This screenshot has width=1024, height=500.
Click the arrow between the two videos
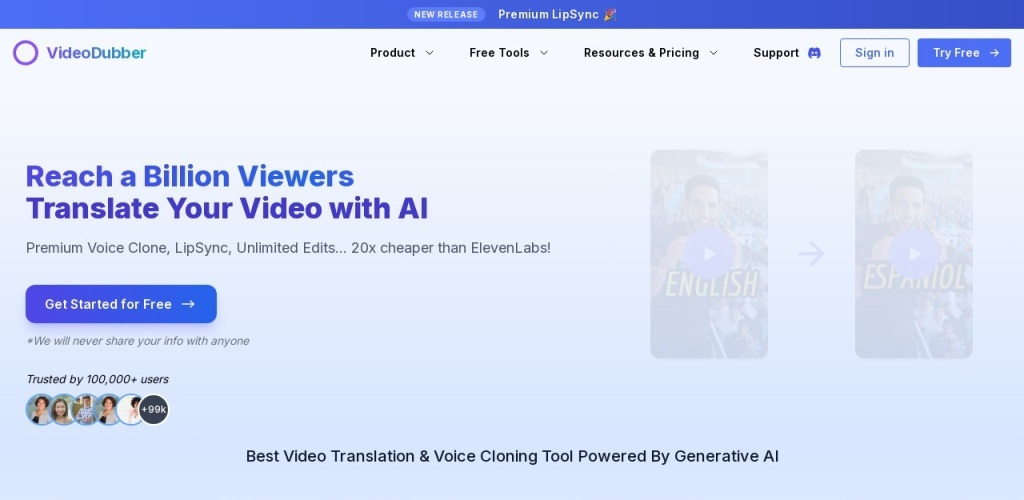pos(811,254)
